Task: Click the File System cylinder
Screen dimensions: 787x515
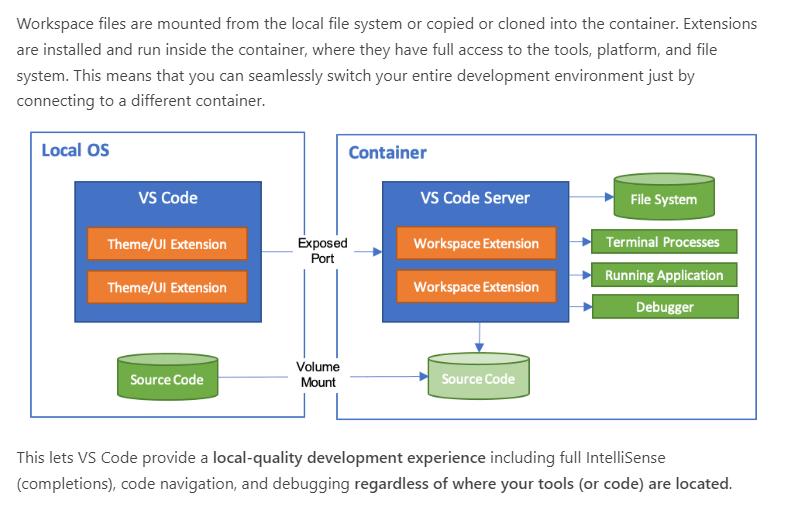Action: pyautogui.click(x=664, y=197)
